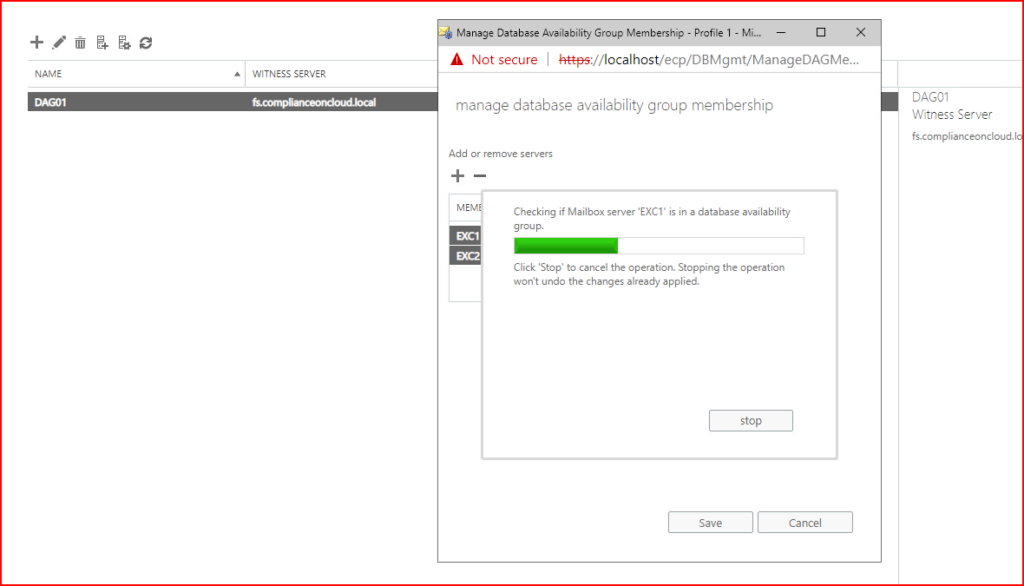The width and height of the screenshot is (1024, 586).
Task: Click the edit pencil icon
Action: click(x=59, y=42)
